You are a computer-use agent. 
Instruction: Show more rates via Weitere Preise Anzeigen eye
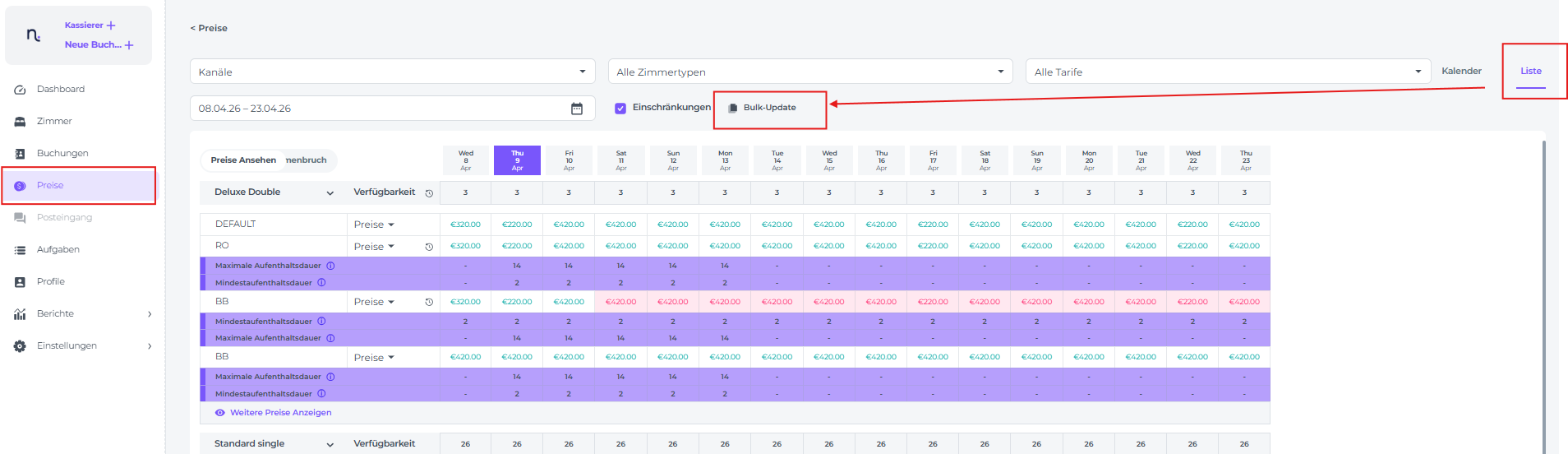coord(220,413)
